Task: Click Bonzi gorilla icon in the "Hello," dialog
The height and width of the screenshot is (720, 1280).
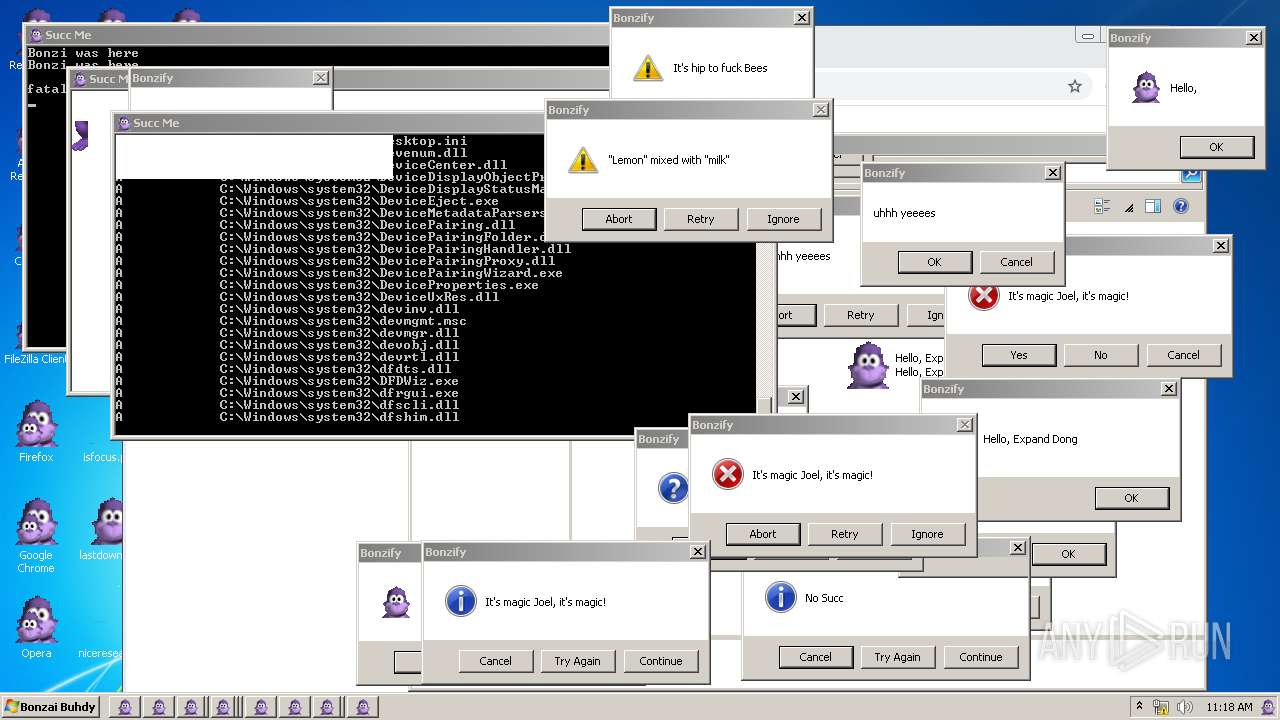Action: (1146, 88)
